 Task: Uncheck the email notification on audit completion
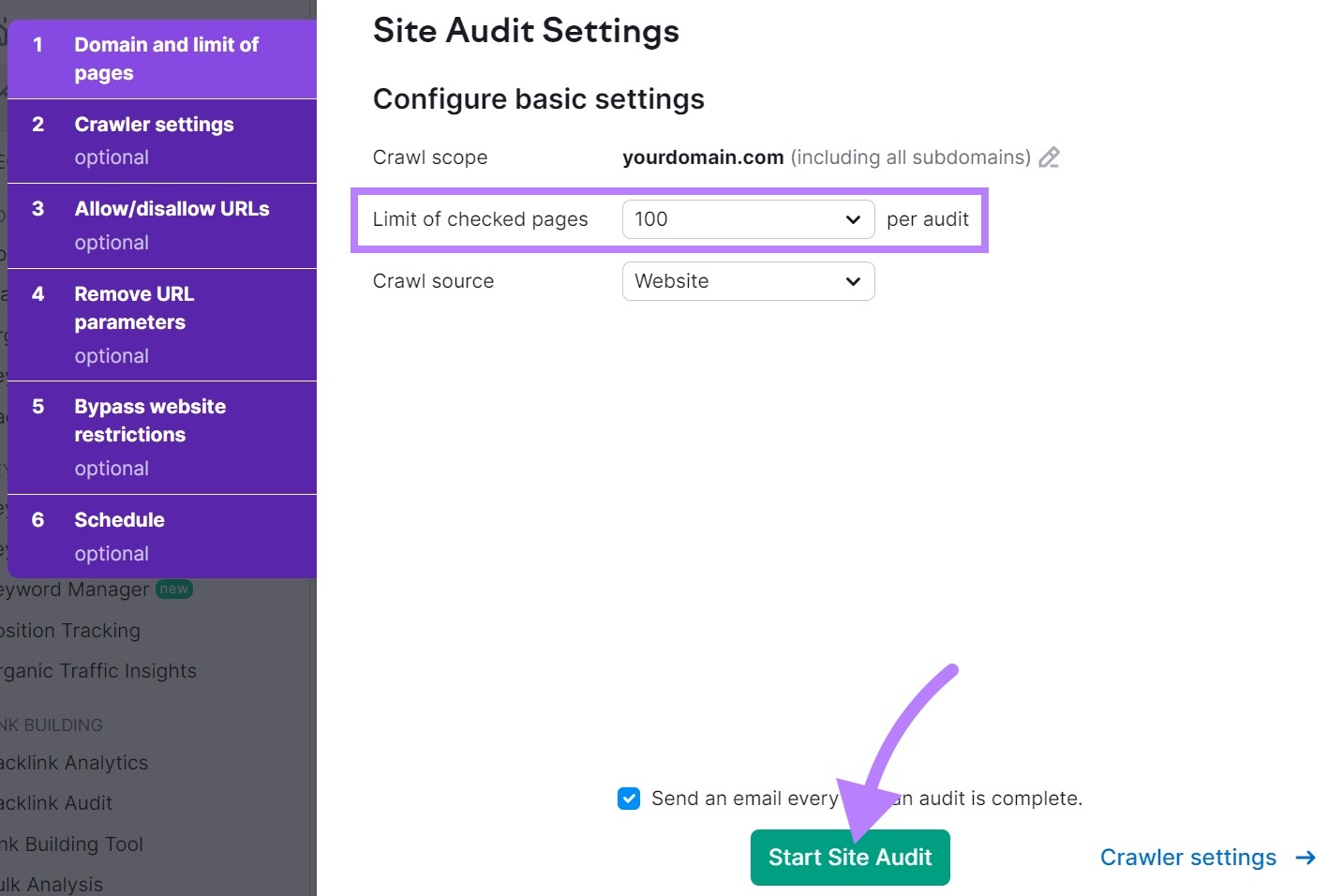[x=629, y=798]
